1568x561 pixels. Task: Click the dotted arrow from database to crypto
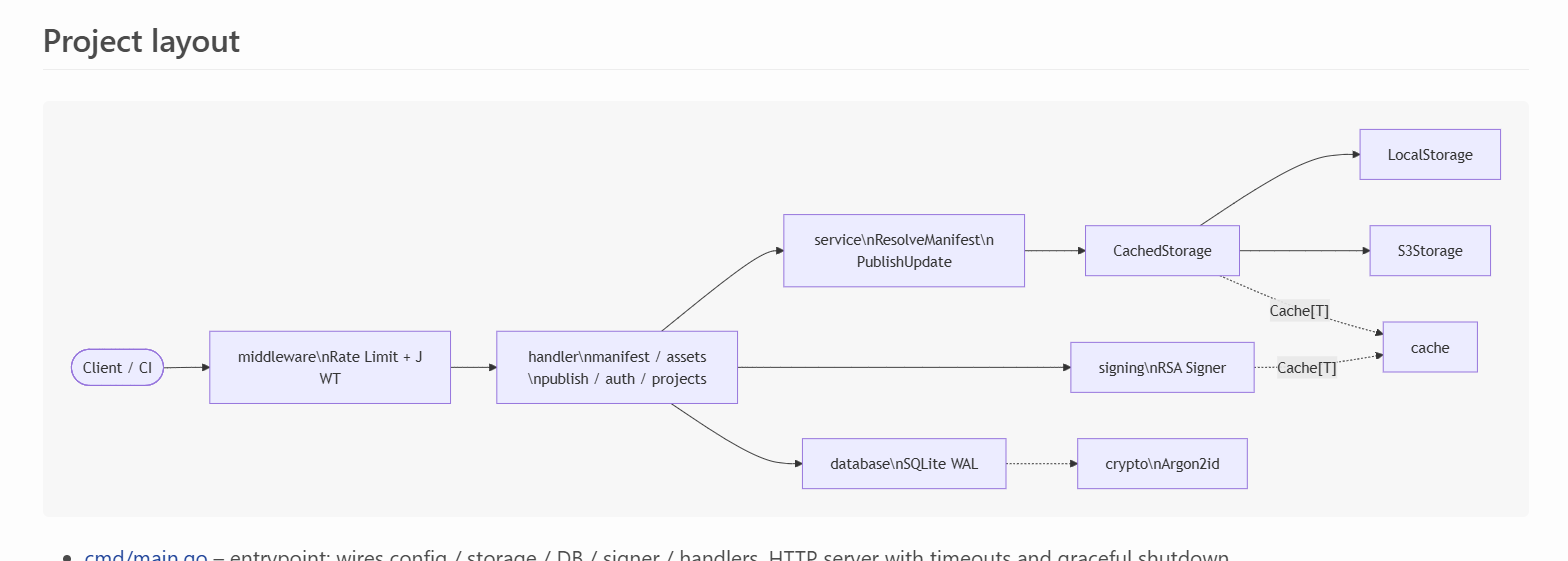[x=1041, y=463]
